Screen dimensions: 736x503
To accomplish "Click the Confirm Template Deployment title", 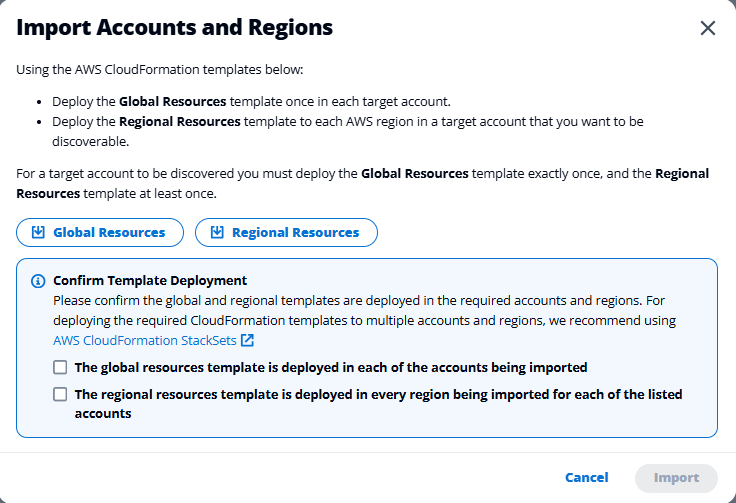I will tap(150, 281).
